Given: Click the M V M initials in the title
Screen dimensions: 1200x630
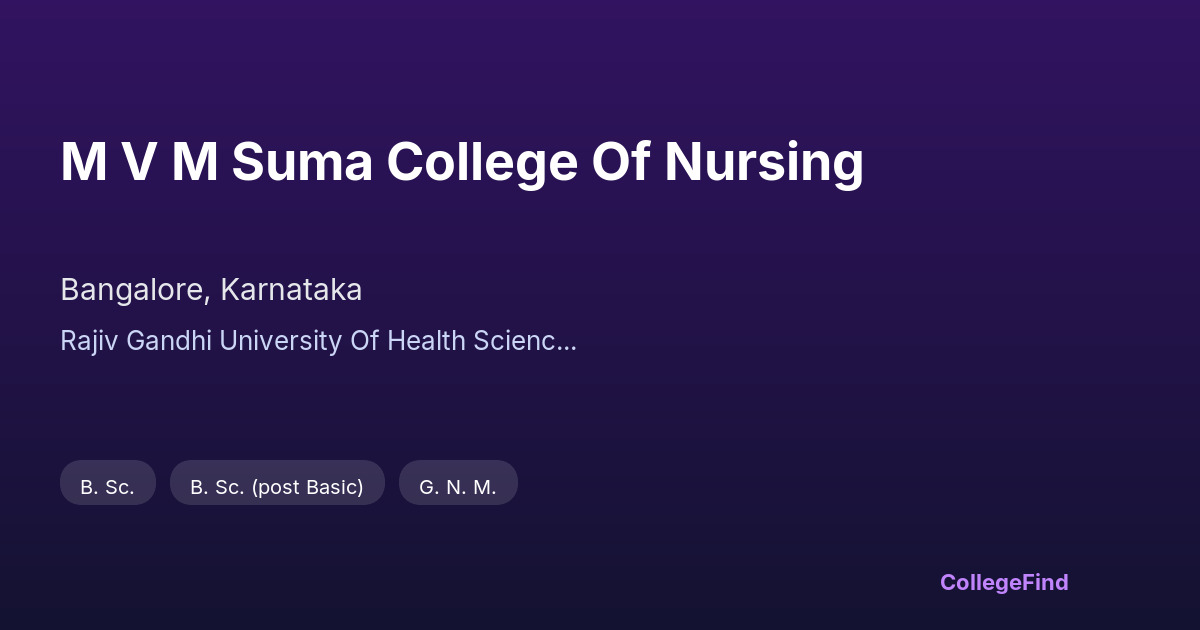Looking at the screenshot, I should pos(139,162).
